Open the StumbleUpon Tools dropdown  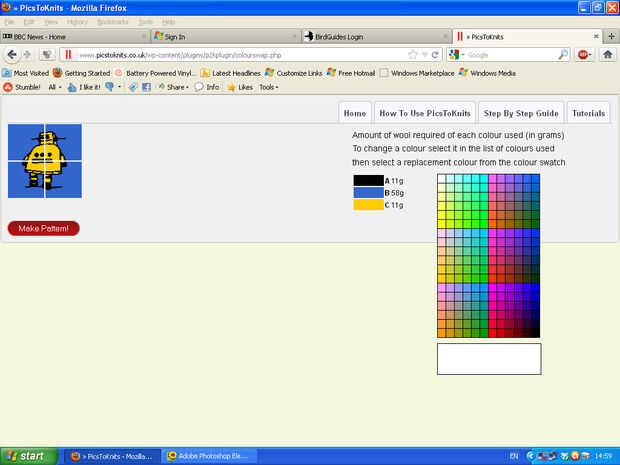[269, 87]
